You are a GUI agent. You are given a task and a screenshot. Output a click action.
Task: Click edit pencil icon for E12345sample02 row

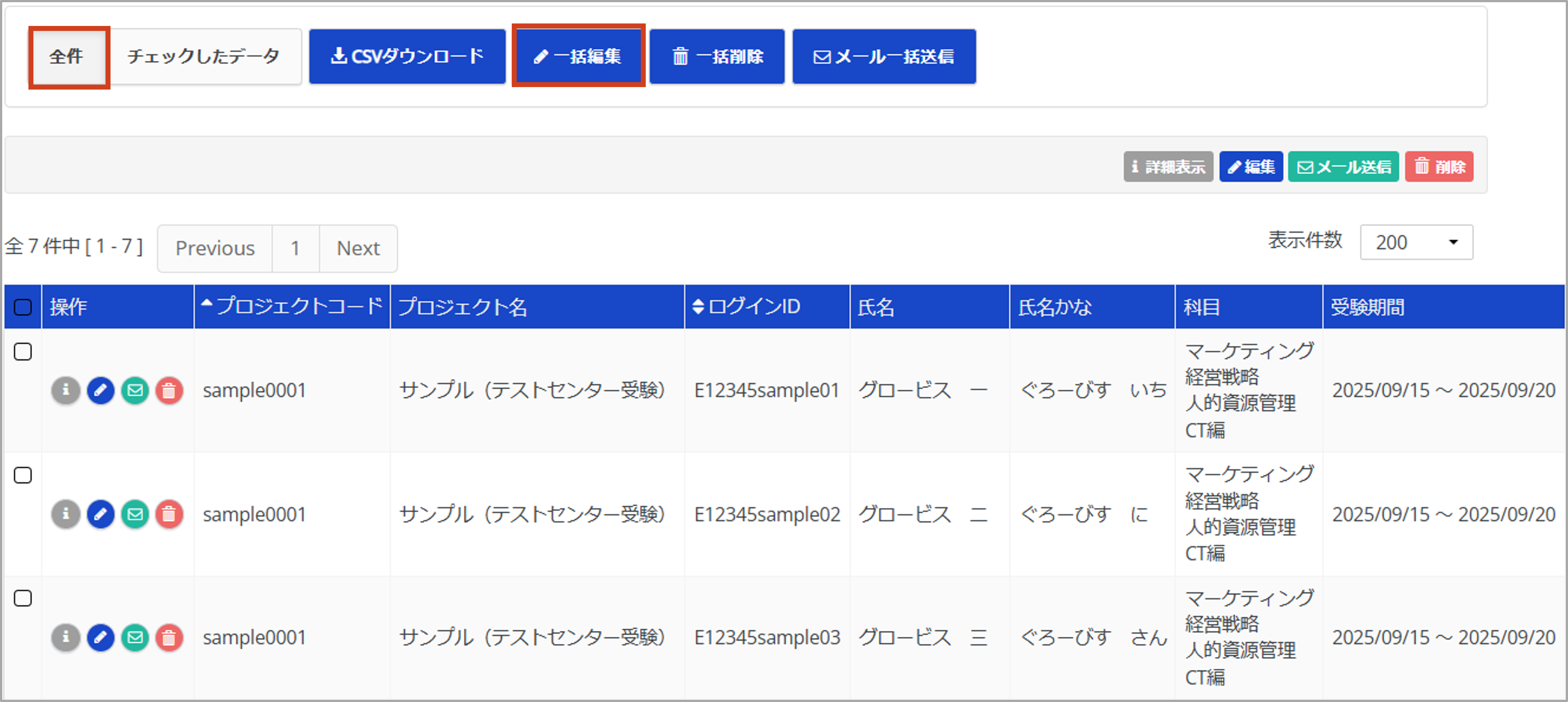(101, 514)
